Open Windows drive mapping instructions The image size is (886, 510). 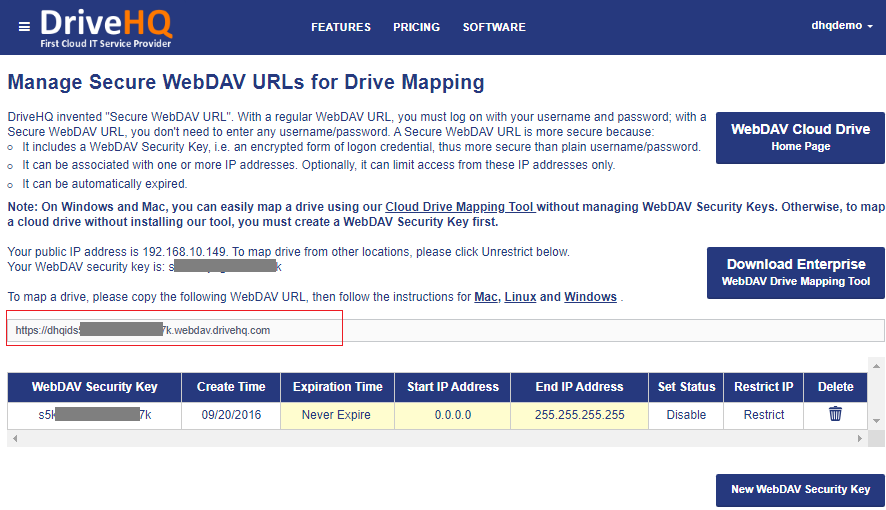tap(590, 297)
